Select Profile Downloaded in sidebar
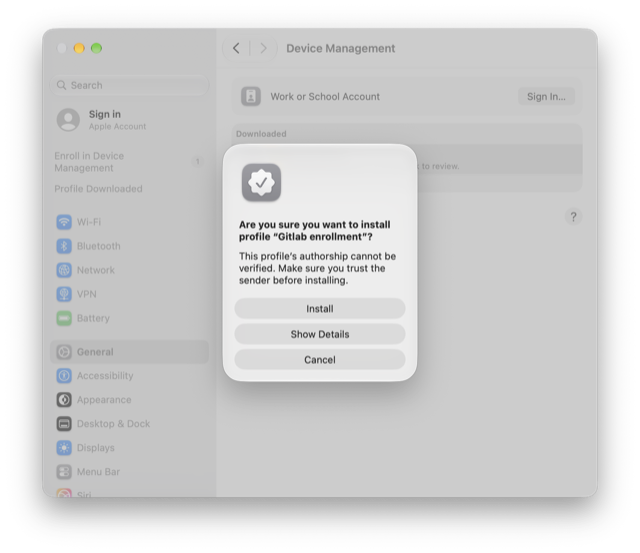Image resolution: width=640 pixels, height=553 pixels. (x=98, y=189)
